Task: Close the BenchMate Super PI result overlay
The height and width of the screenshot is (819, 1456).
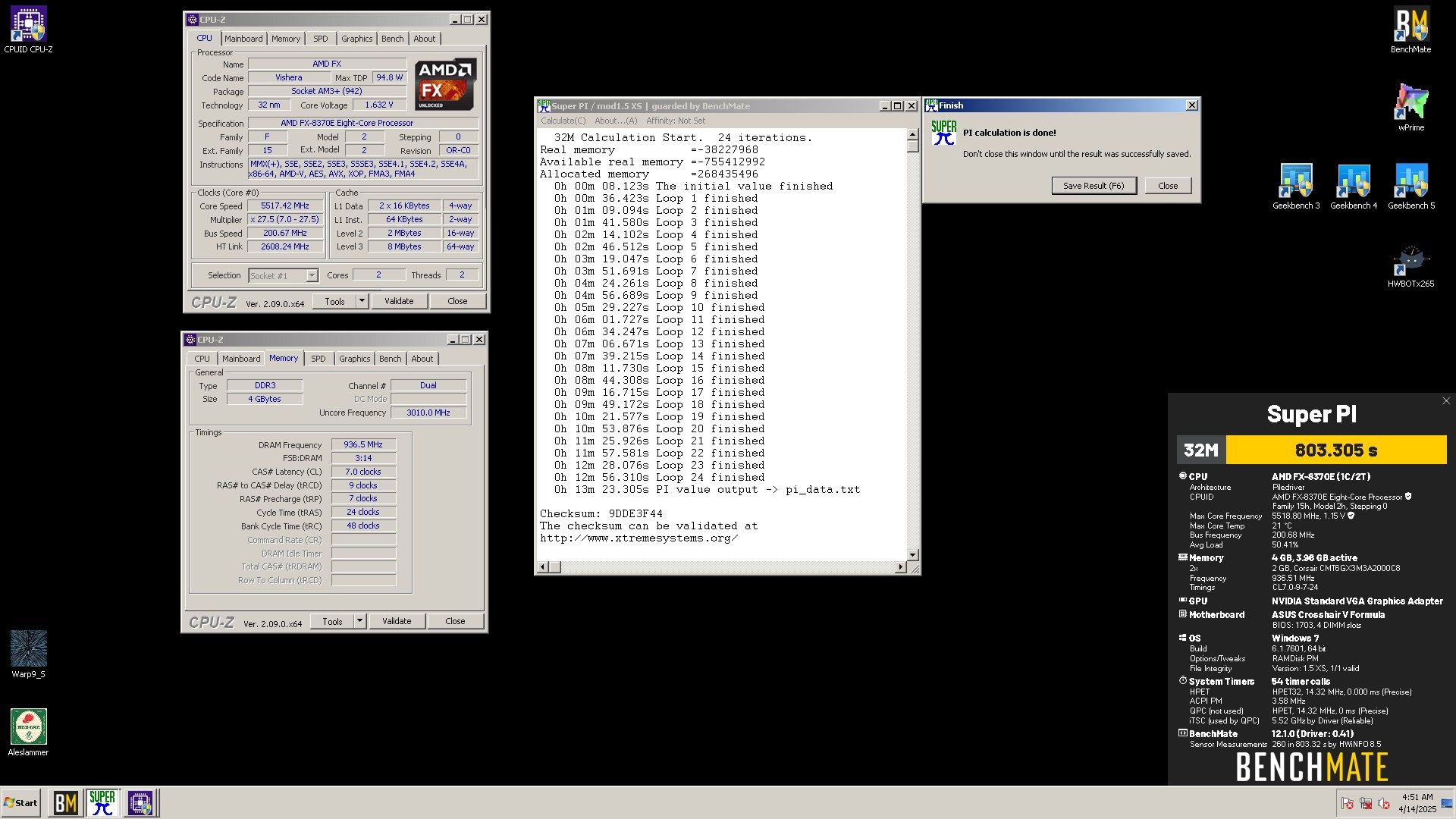Action: pyautogui.click(x=1445, y=401)
